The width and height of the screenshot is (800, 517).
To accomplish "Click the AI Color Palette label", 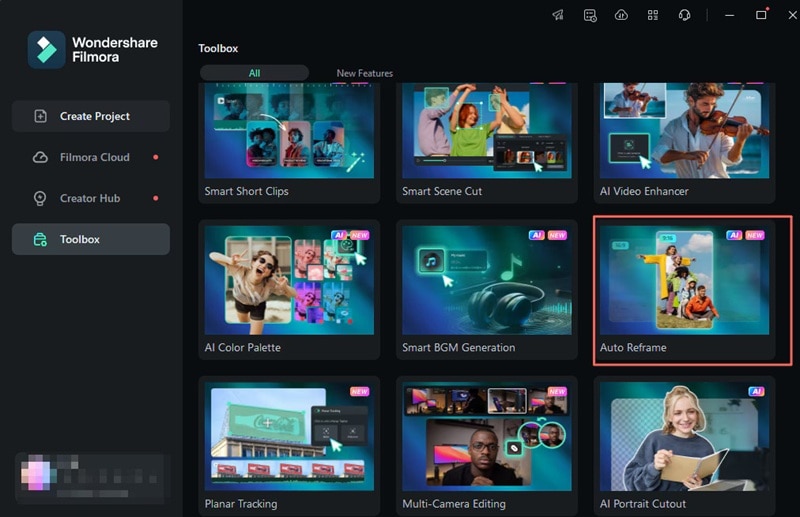I will [x=242, y=348].
